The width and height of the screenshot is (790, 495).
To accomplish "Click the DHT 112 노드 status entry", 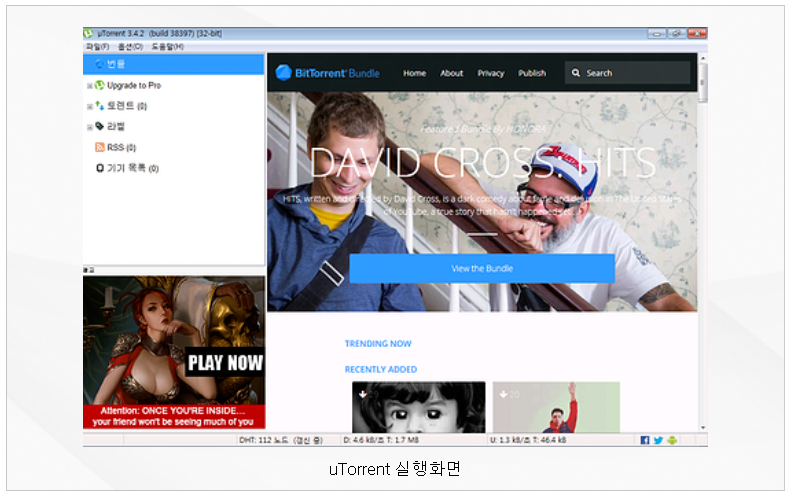I will [281, 440].
